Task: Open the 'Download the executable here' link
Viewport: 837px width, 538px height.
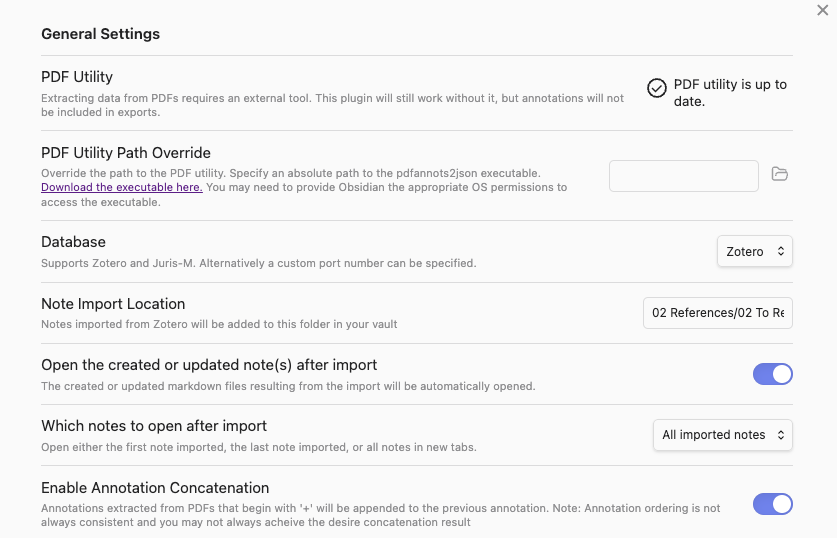Action: [x=122, y=188]
